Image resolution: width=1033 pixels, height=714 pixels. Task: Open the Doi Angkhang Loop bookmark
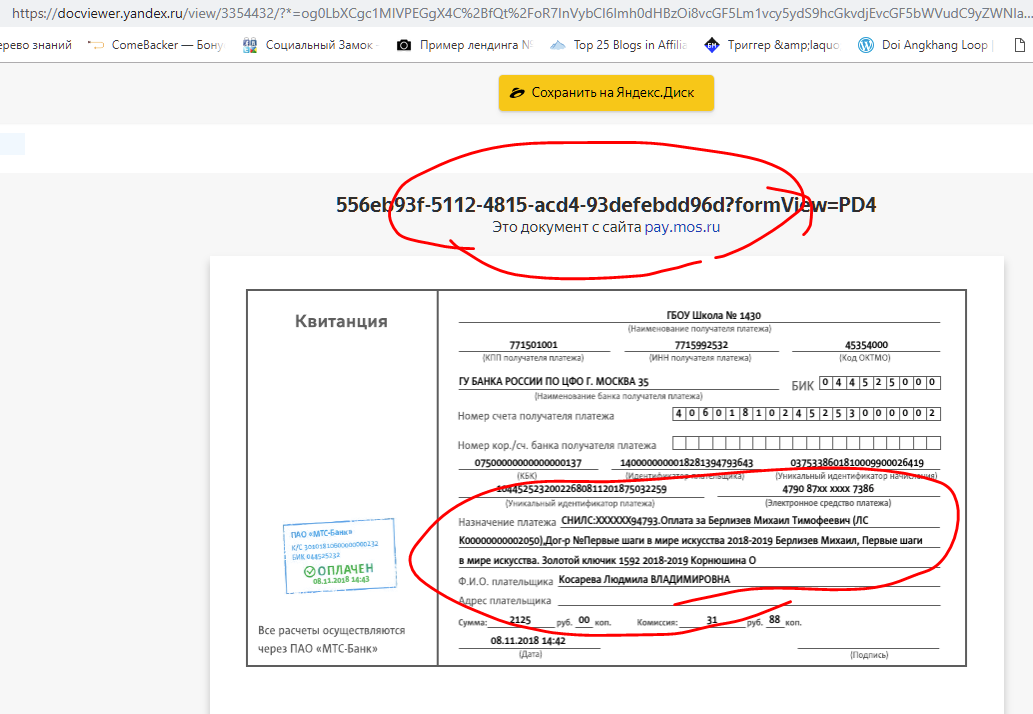click(925, 45)
